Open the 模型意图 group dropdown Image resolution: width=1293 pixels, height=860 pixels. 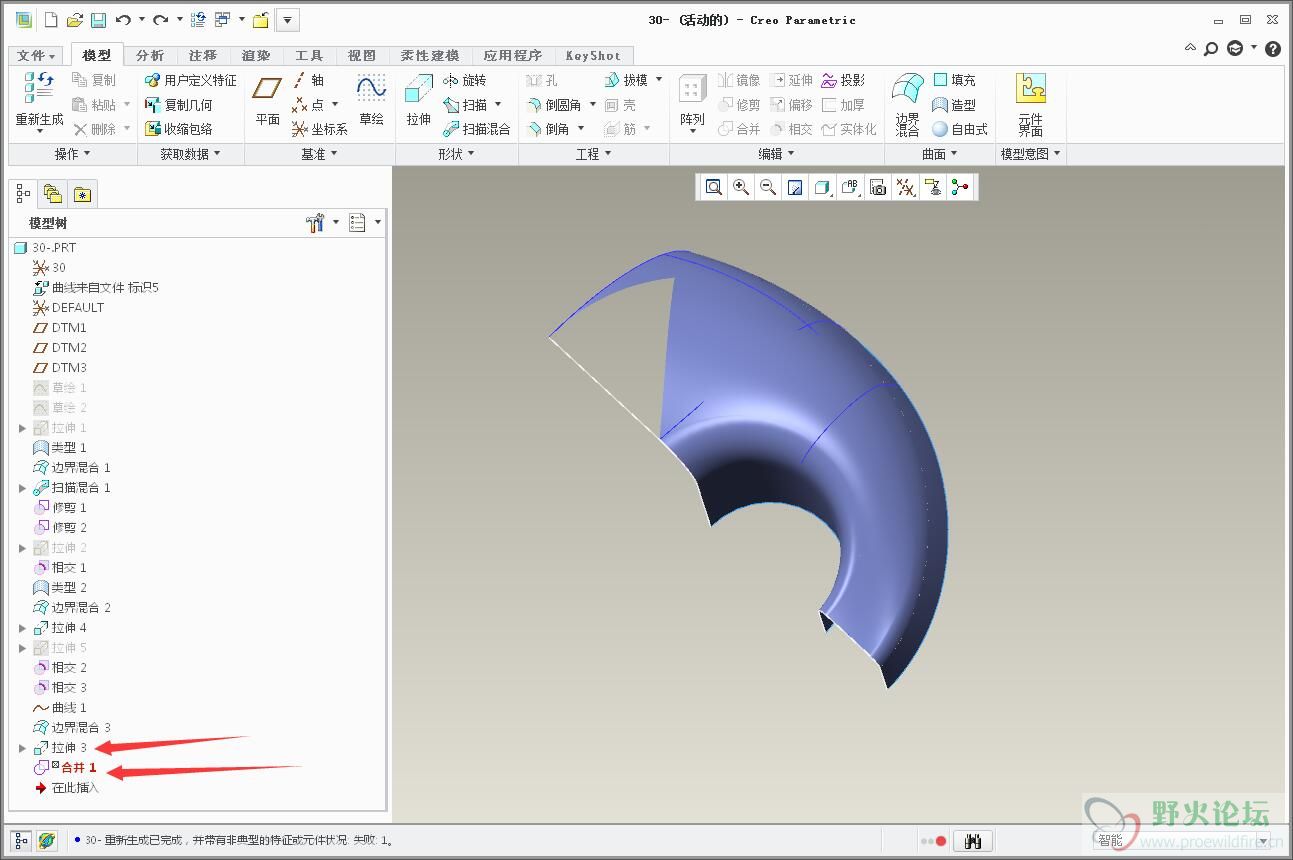click(1031, 154)
